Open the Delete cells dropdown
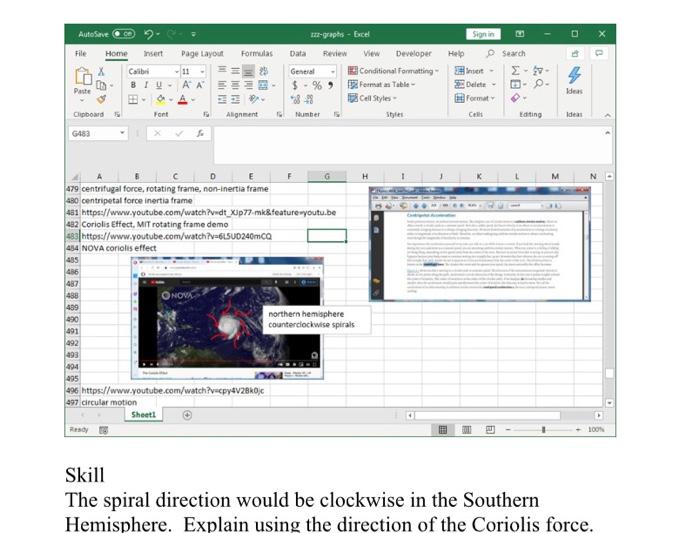700x533 pixels. click(x=494, y=84)
